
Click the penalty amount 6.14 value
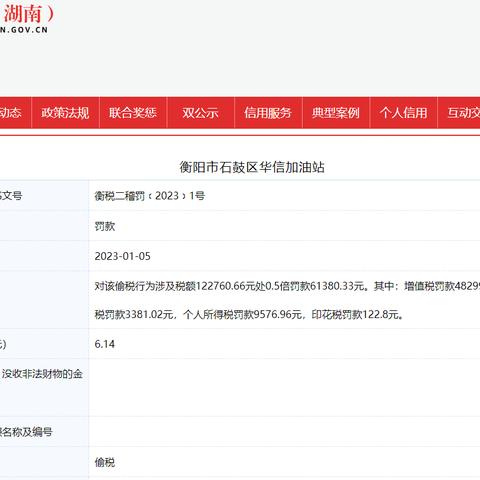[x=105, y=344]
